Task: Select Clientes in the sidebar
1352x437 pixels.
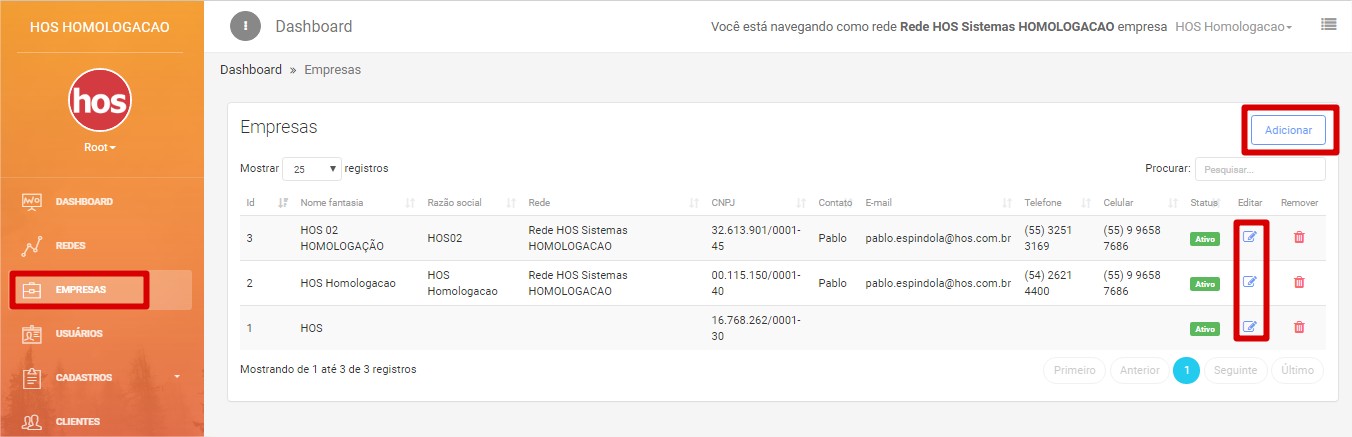Action: pyautogui.click(x=77, y=421)
